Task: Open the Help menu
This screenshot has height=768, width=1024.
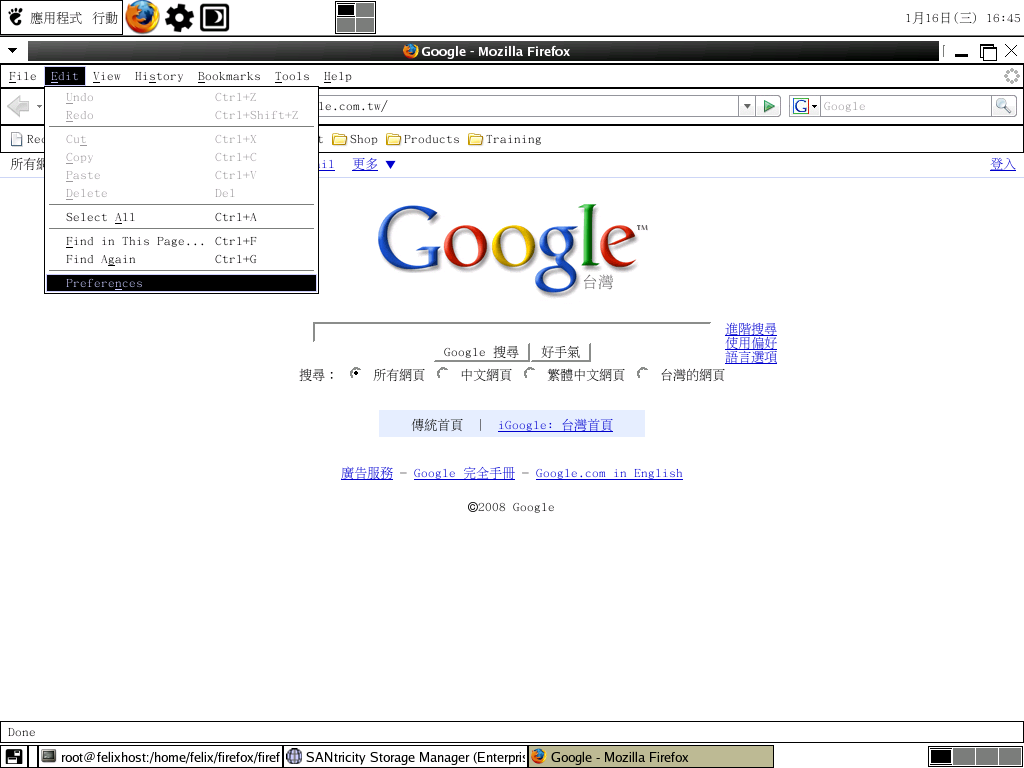Action: coord(338,76)
